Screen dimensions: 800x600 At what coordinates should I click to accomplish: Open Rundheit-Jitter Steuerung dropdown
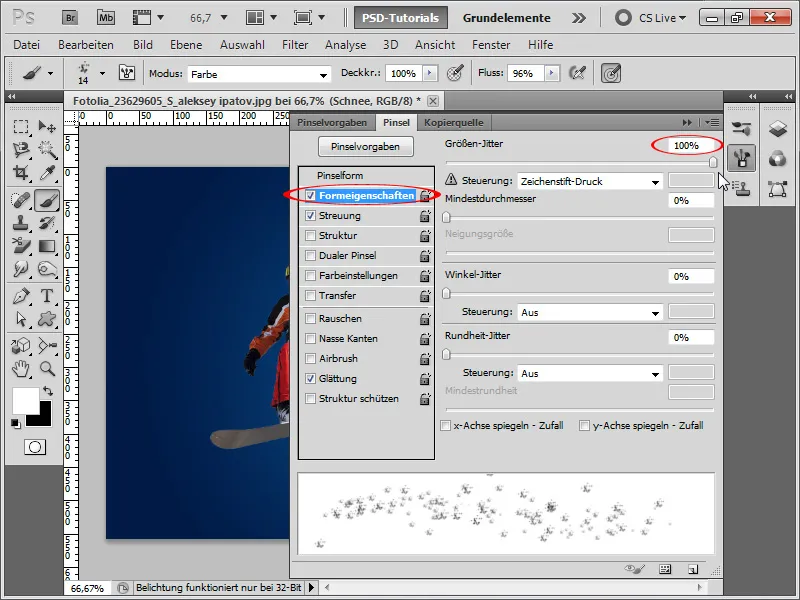pyautogui.click(x=590, y=374)
